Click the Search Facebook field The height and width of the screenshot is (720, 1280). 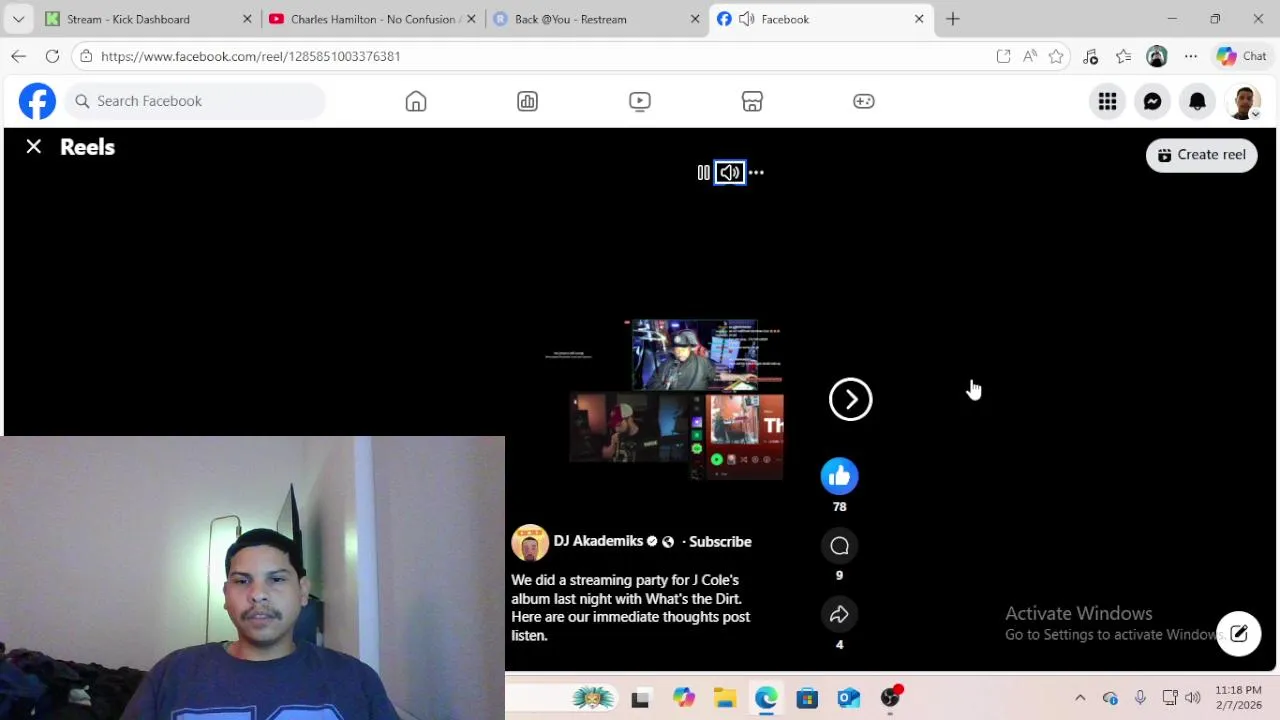pyautogui.click(x=196, y=101)
